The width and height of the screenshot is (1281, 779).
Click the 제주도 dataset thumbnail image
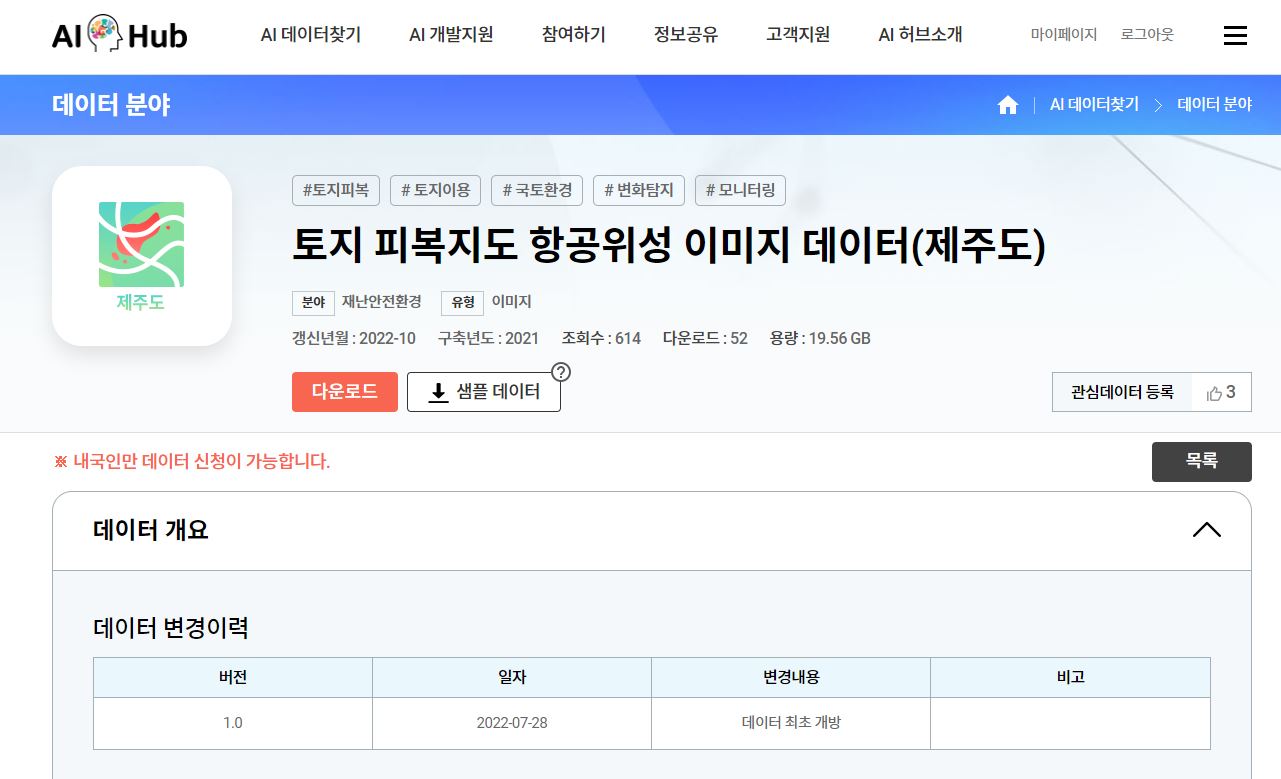pos(141,256)
